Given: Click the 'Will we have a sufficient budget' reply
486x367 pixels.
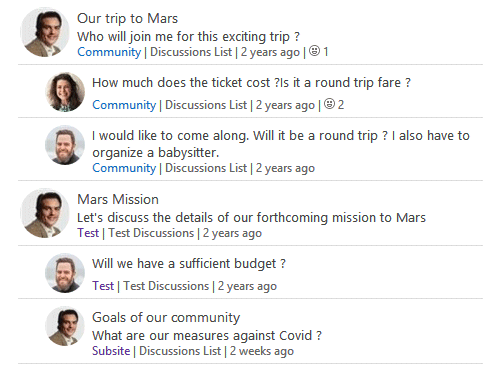Looking at the screenshot, I should (189, 263).
